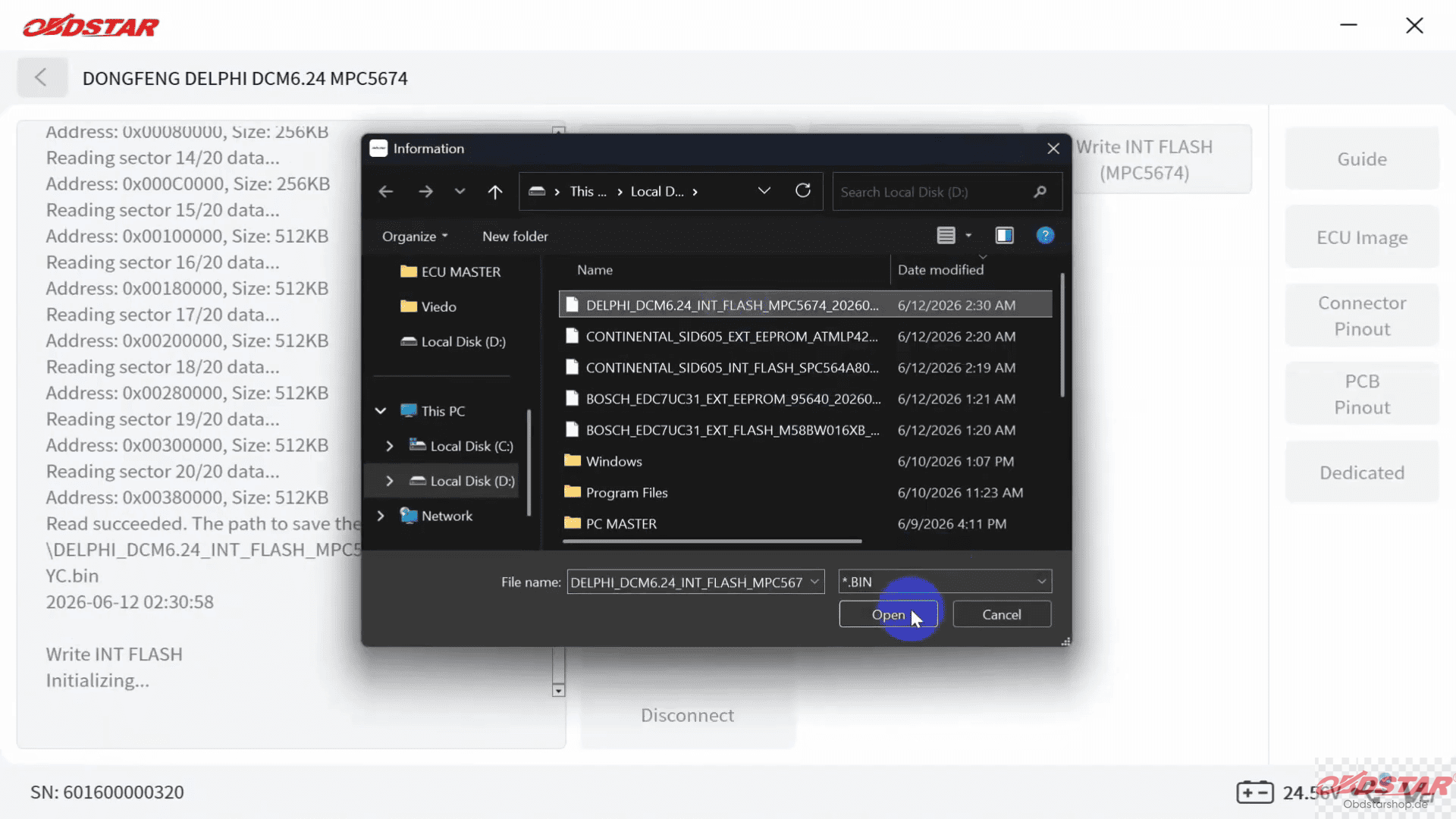Sort files by Date modified column

pos(940,270)
